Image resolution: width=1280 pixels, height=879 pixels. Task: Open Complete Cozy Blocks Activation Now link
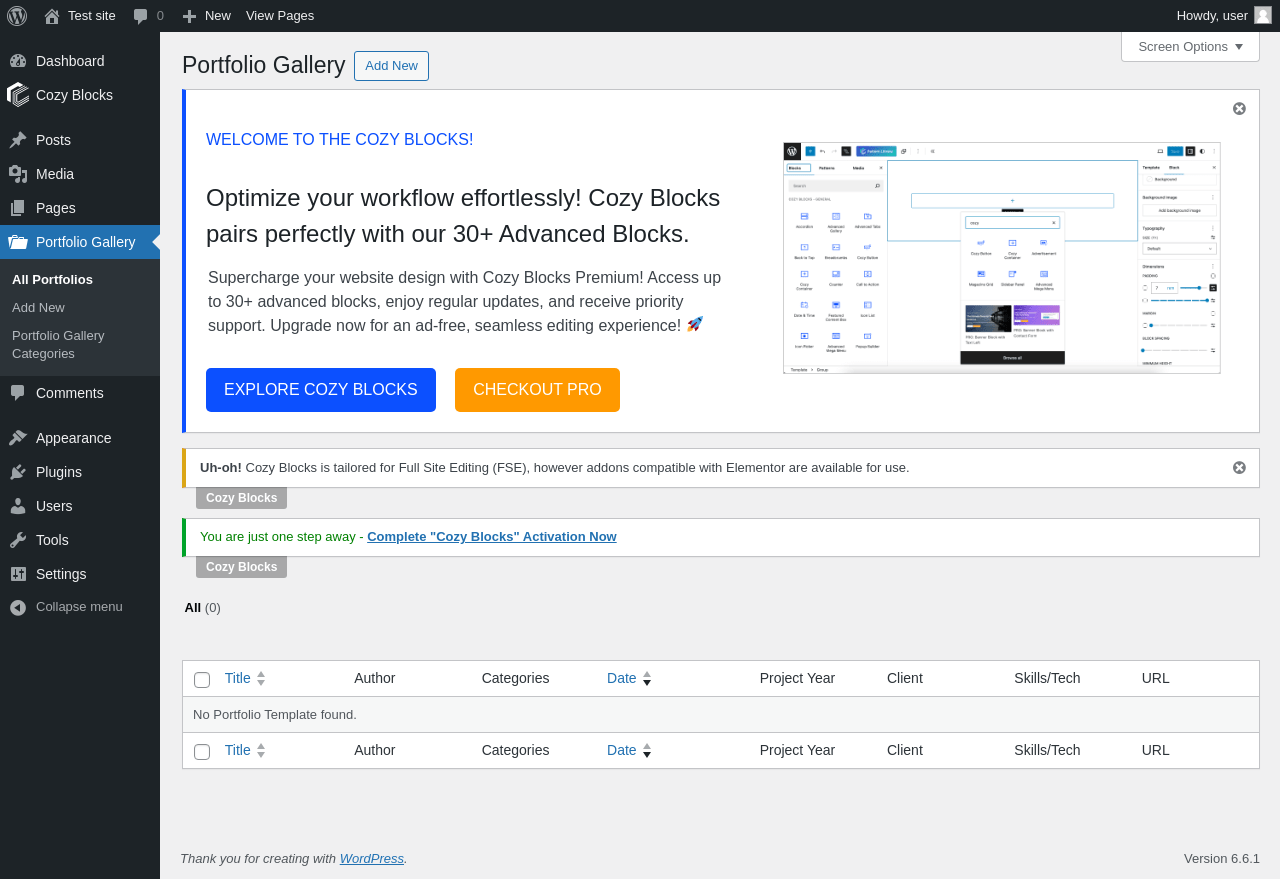click(492, 537)
